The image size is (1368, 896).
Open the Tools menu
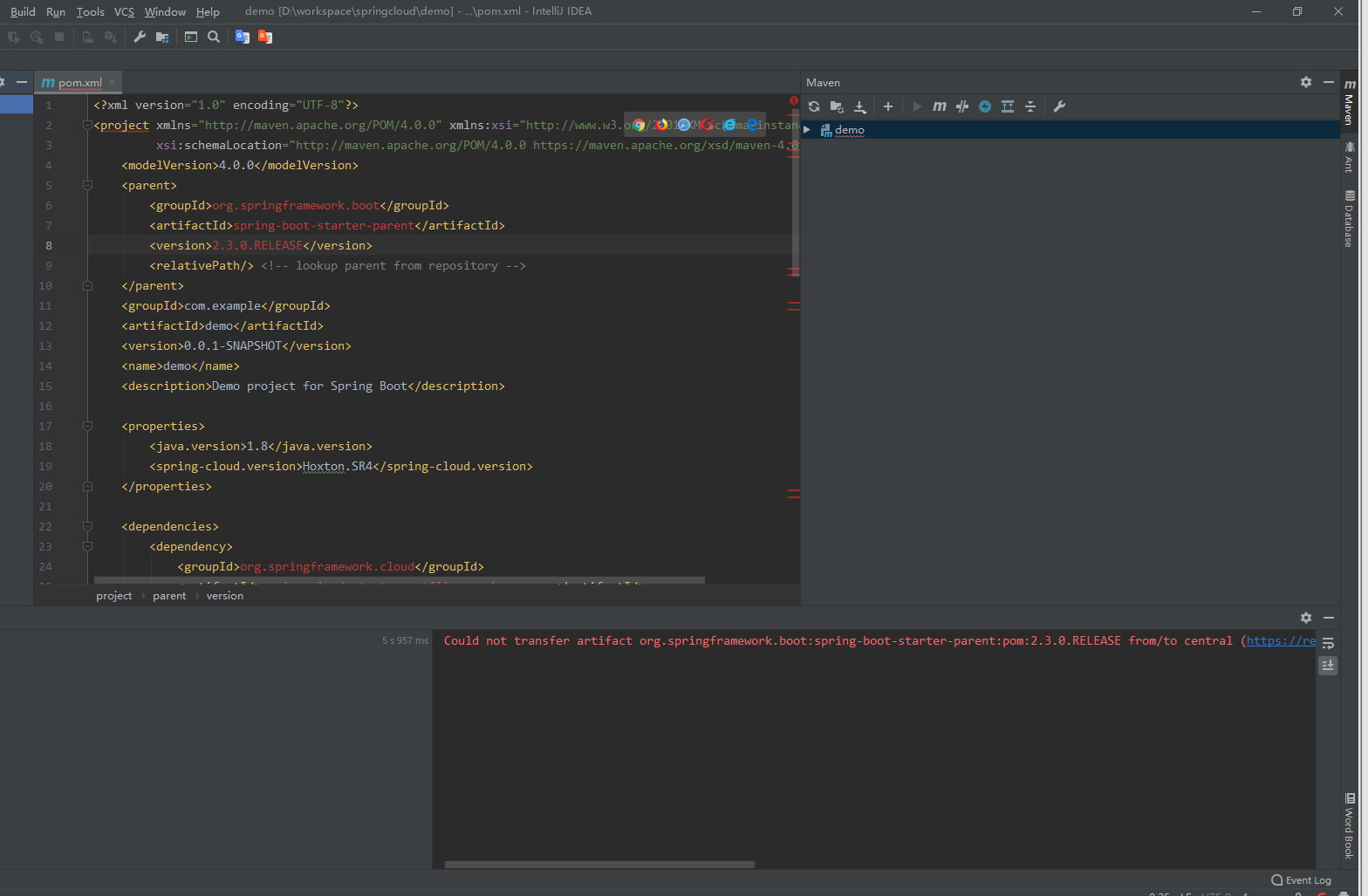pos(90,11)
